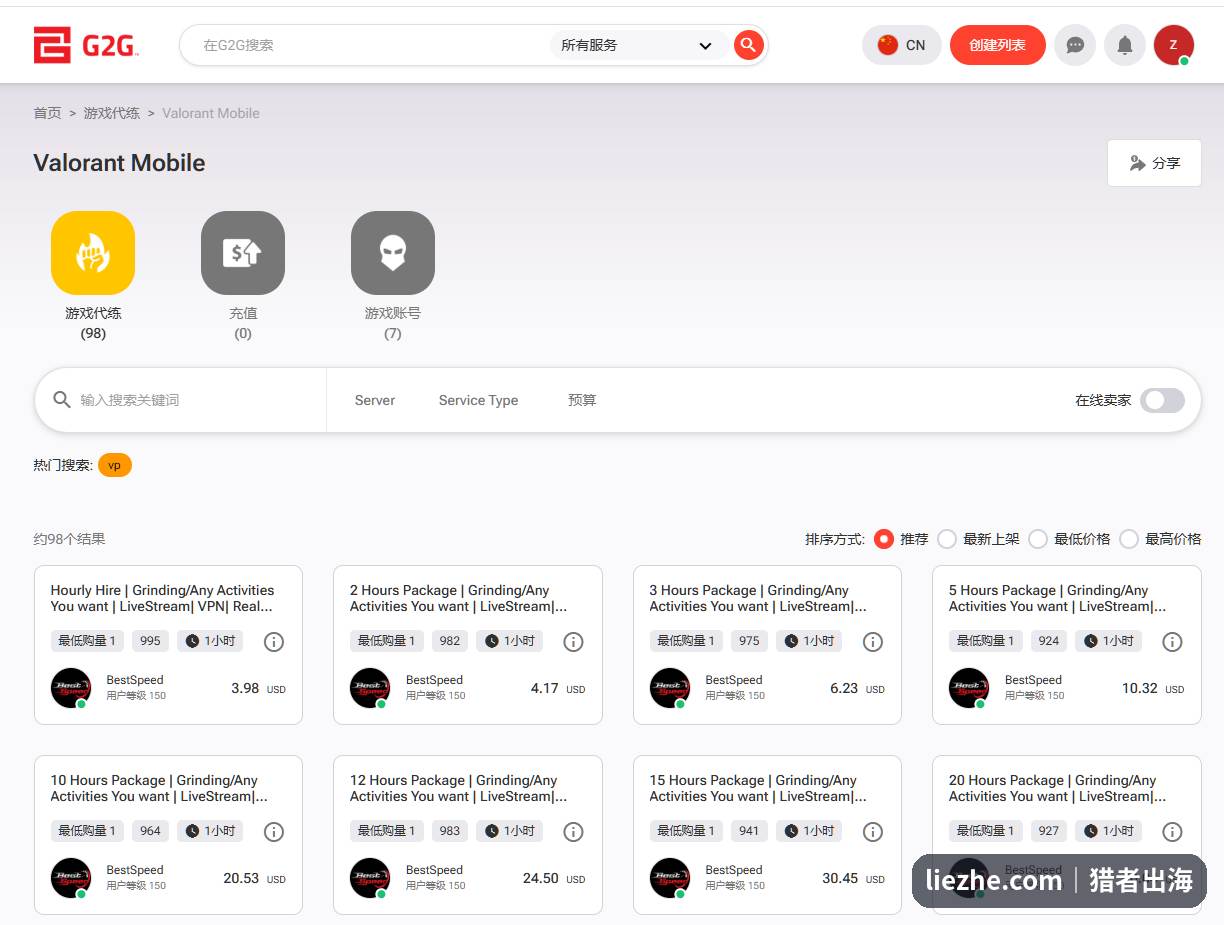The image size is (1224, 925).
Task: Go to 游戏代练 breadcrumb link
Action: [x=112, y=113]
